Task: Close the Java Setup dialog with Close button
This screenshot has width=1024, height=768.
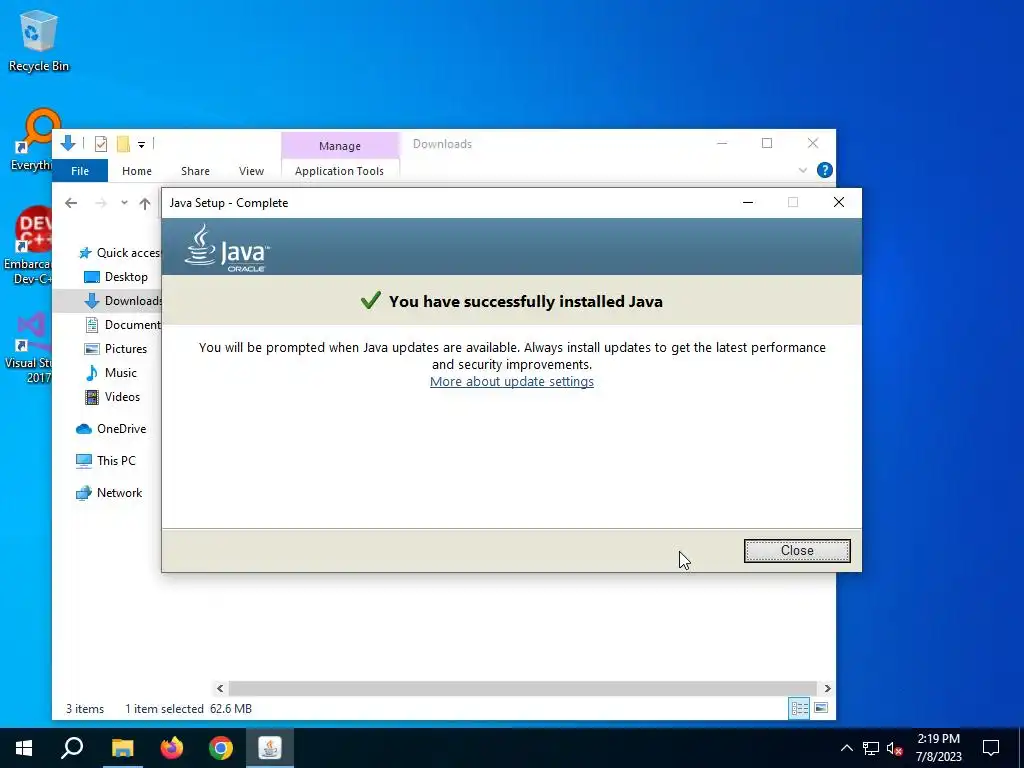Action: coord(797,551)
